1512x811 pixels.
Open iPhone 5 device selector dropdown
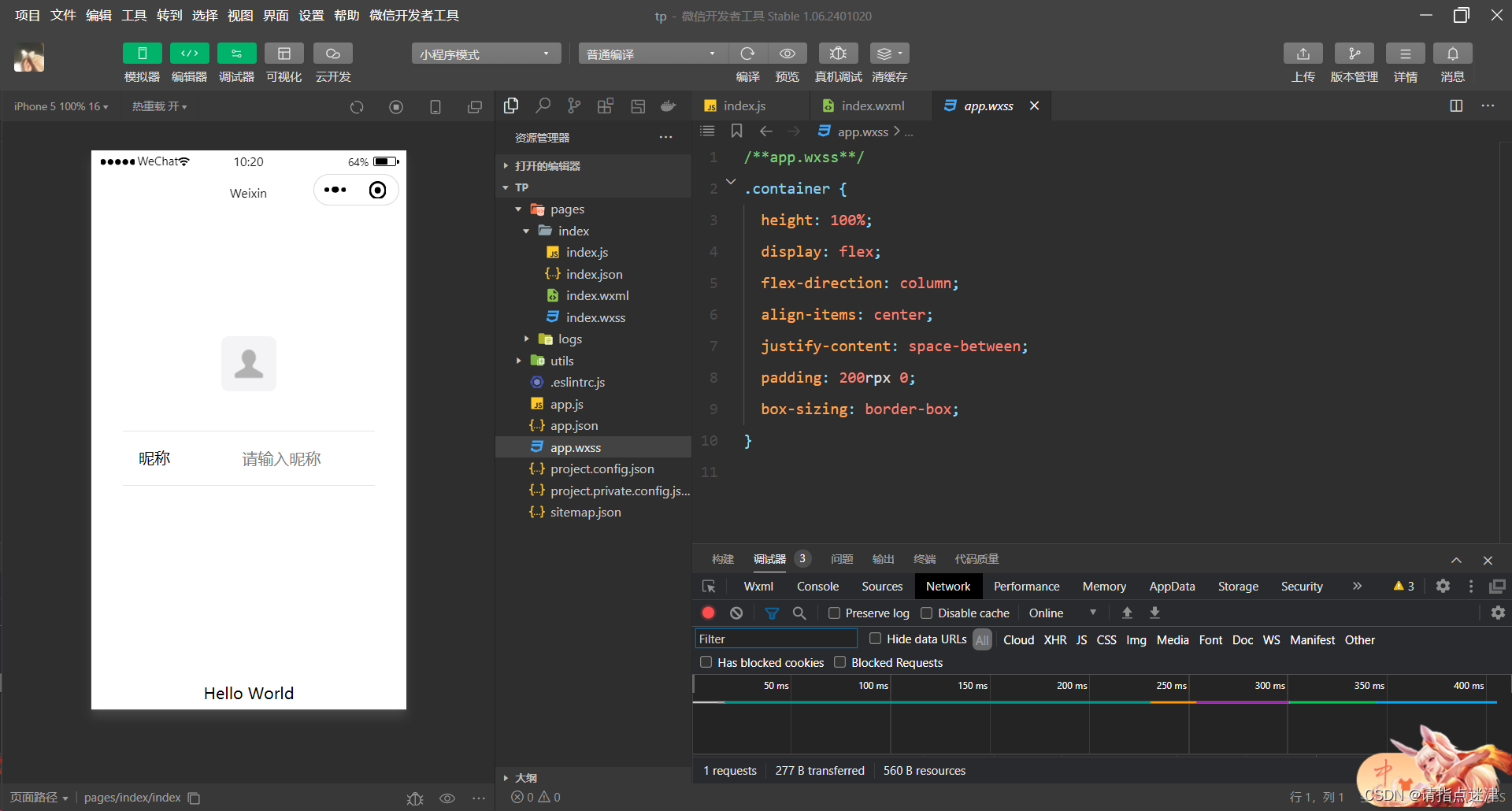point(61,106)
